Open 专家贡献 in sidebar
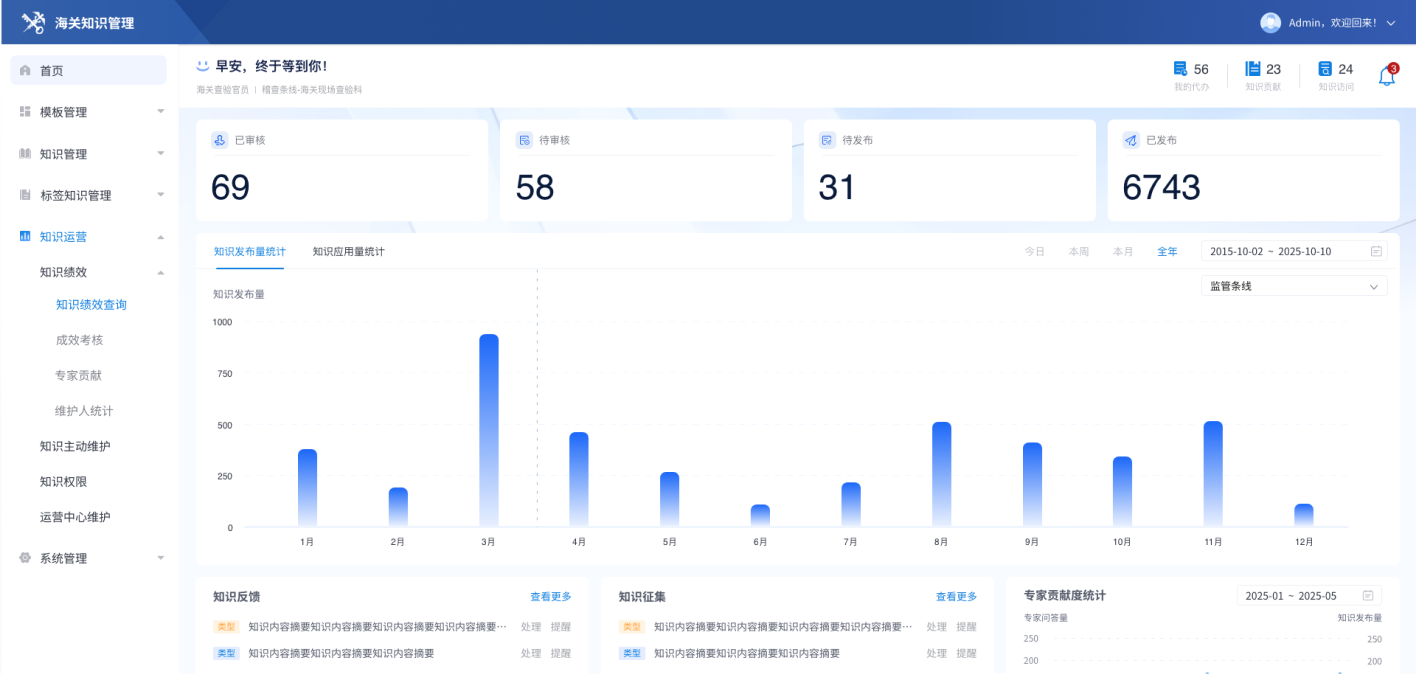The height and width of the screenshot is (674, 1416). pyautogui.click(x=79, y=376)
